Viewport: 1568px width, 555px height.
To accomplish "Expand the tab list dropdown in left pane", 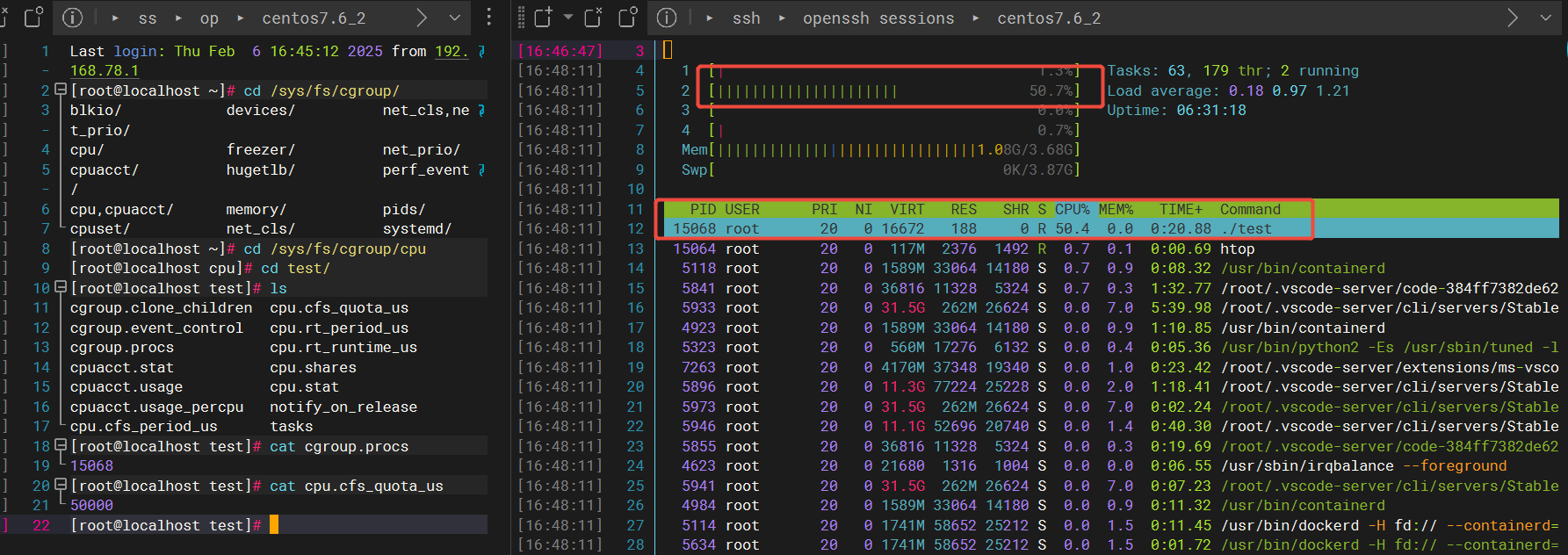I will [455, 18].
